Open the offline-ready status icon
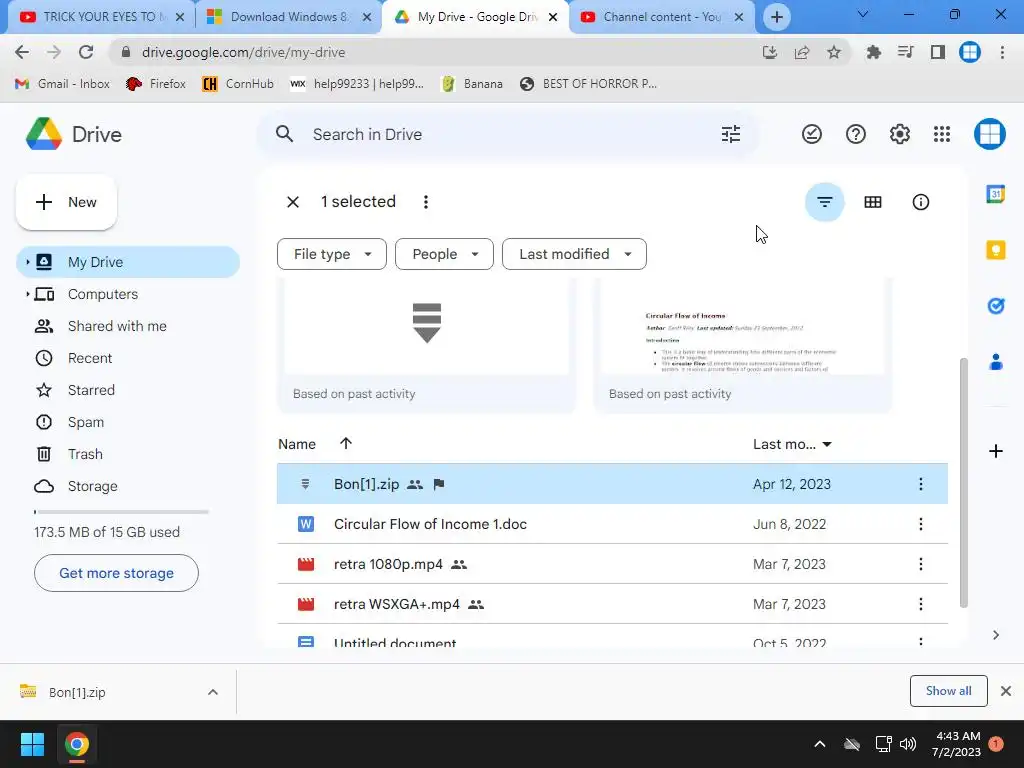Screen dimensions: 1024x768 point(812,135)
